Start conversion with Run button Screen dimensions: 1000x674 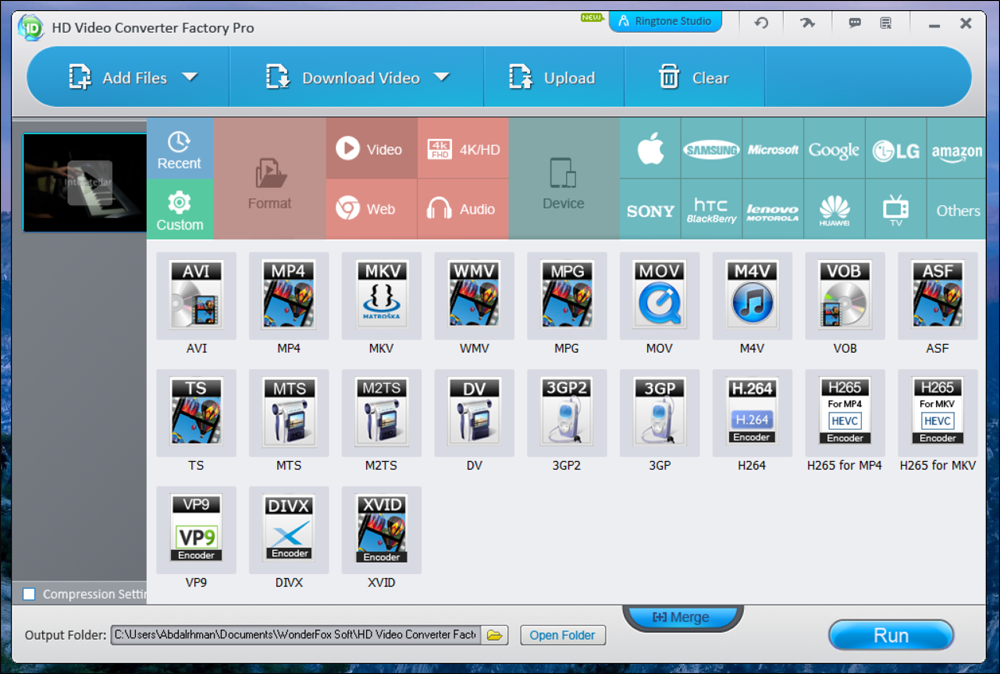pyautogui.click(x=891, y=635)
